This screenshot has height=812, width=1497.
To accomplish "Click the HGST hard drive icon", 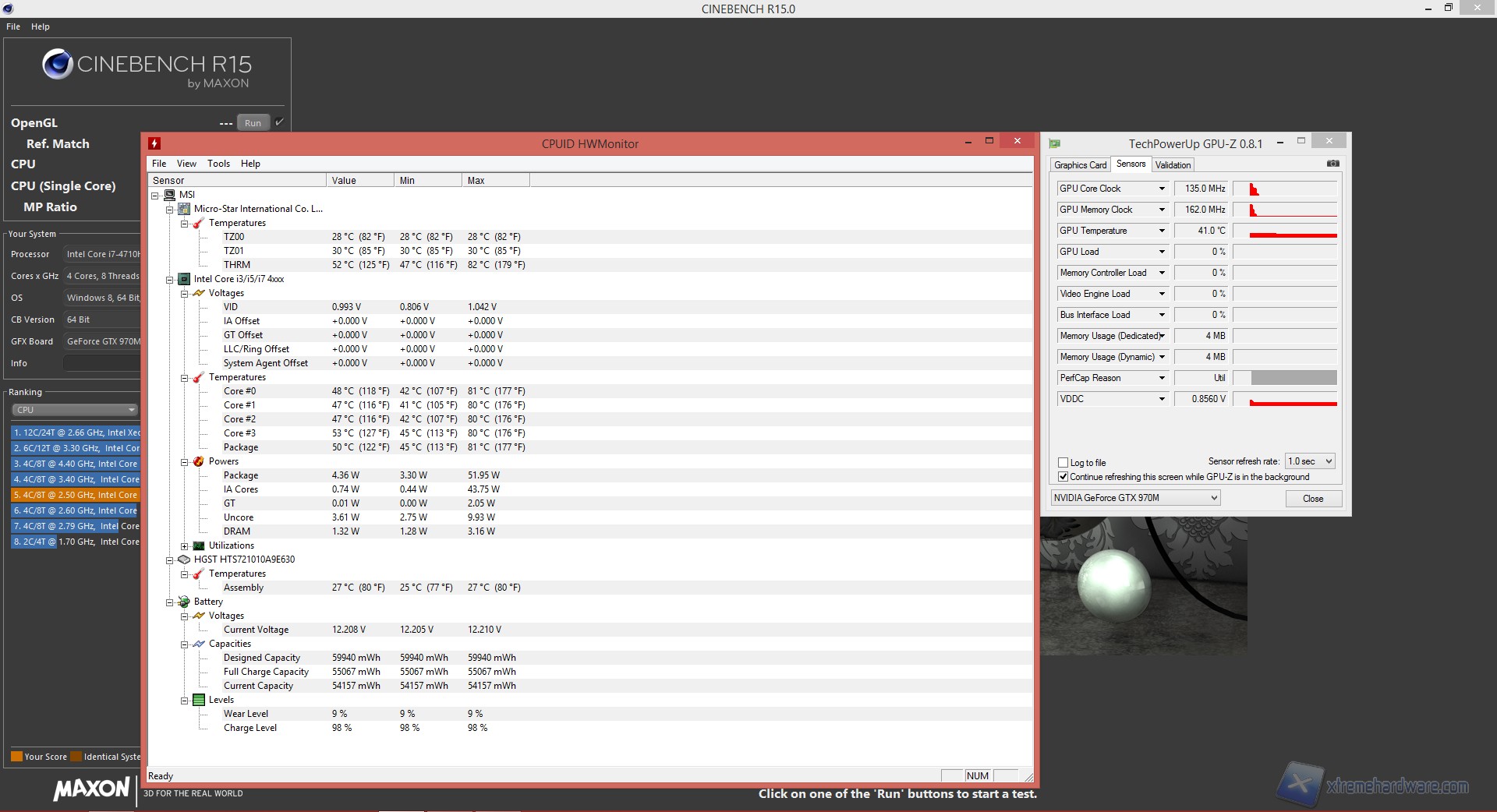I will click(184, 560).
